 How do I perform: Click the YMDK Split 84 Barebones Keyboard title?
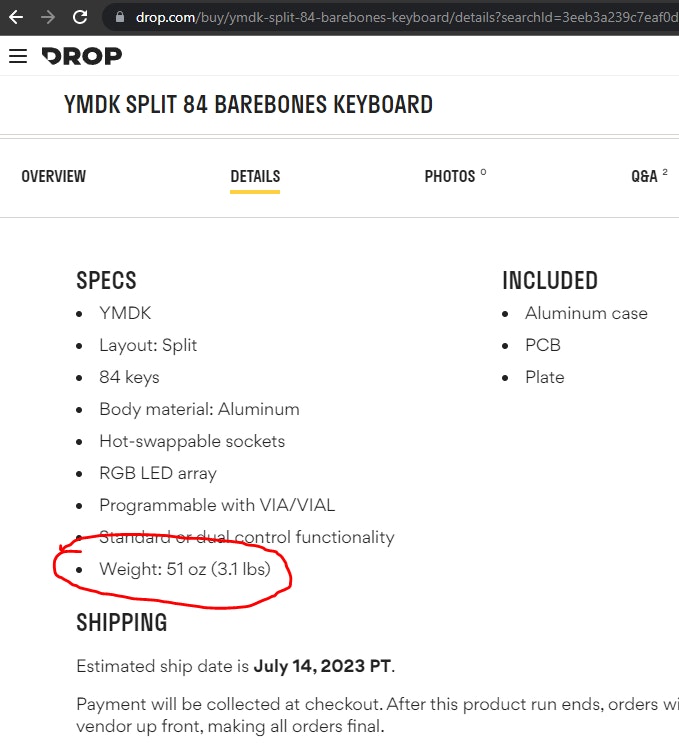click(x=248, y=104)
